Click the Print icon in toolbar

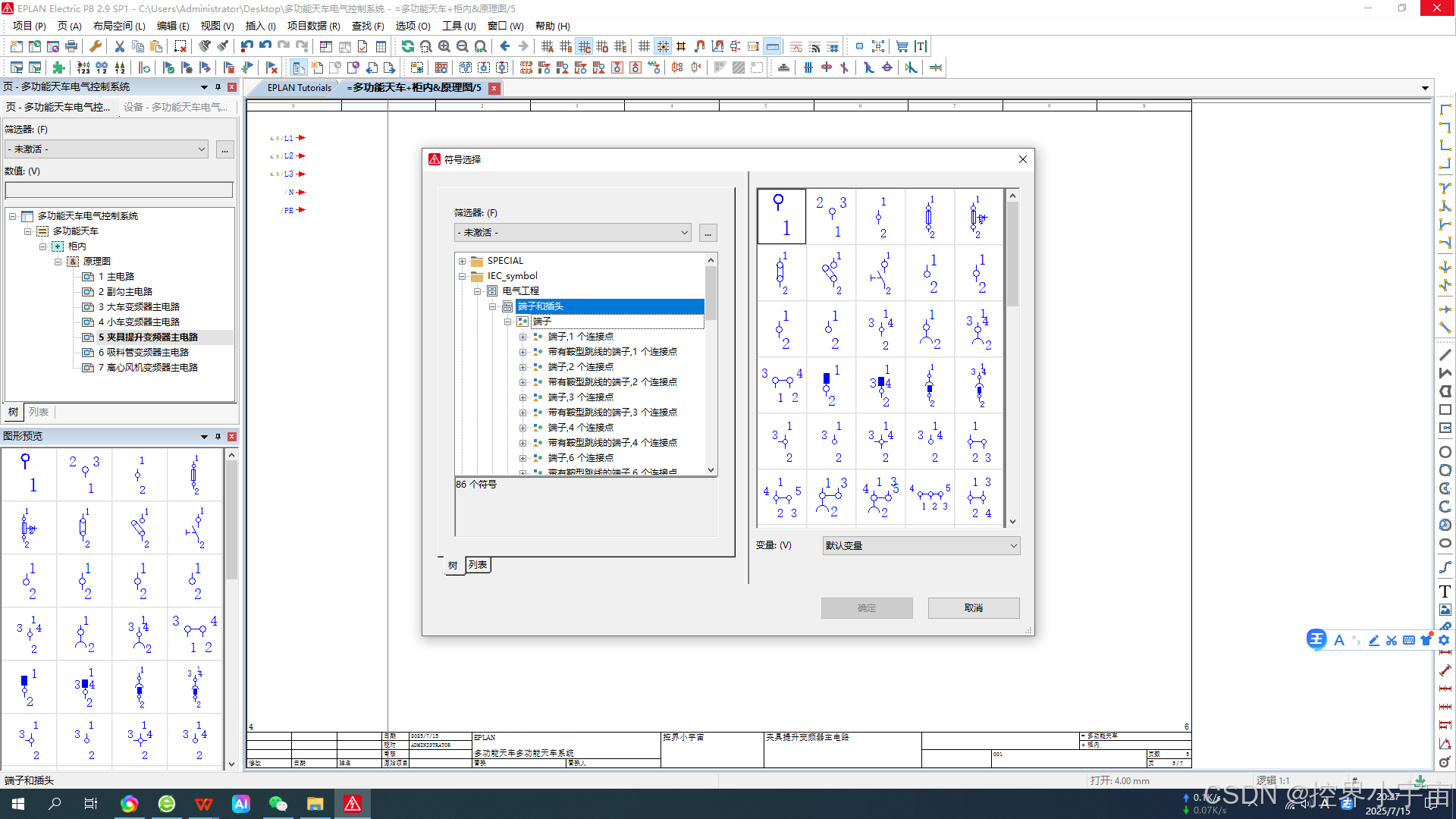(x=71, y=46)
